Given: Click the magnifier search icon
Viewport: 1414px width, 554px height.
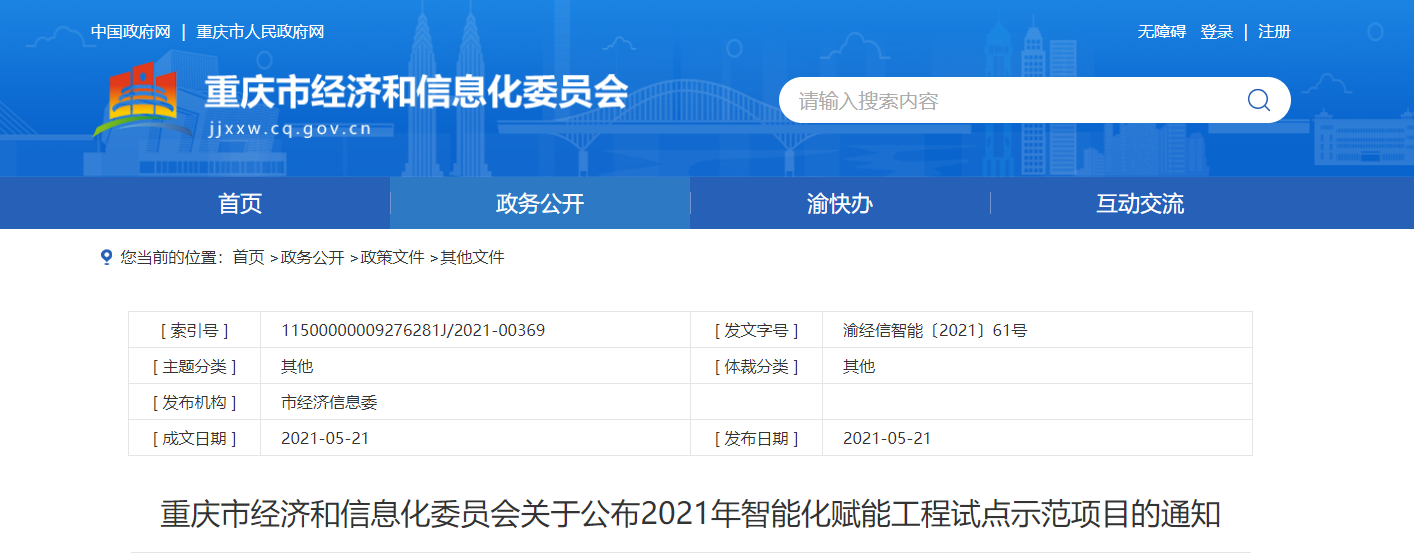Looking at the screenshot, I should (x=1258, y=100).
